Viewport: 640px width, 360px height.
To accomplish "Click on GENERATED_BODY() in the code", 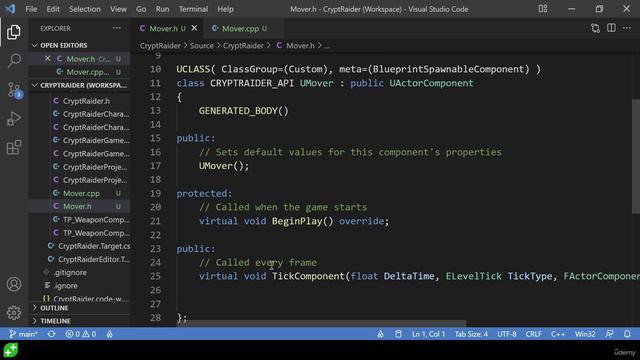I will [x=244, y=111].
